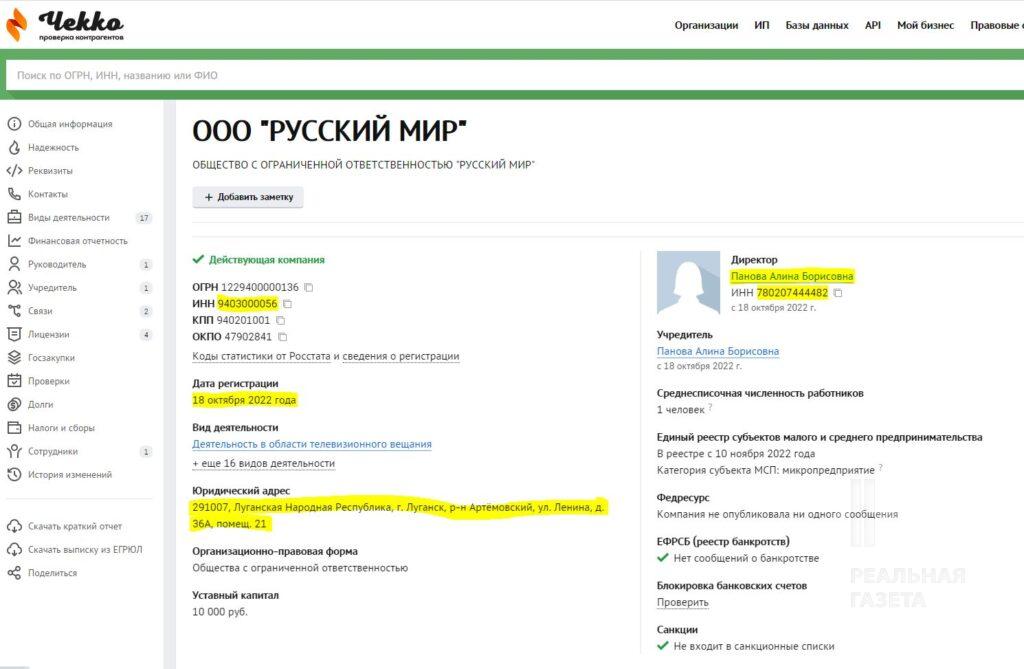Open the API menu item

[872, 25]
